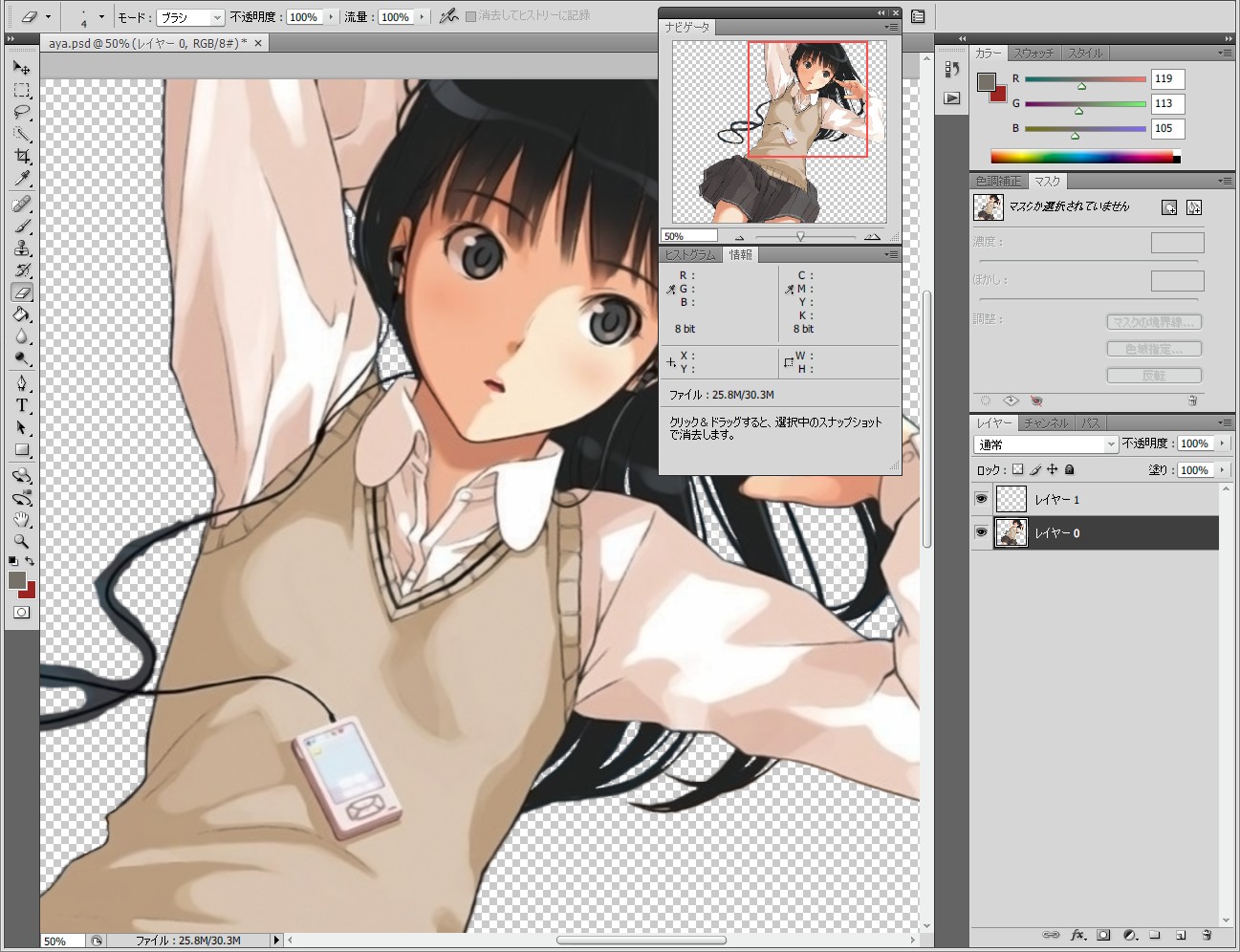1240x952 pixels.
Task: Delete layer with trash icon
Action: (1207, 935)
